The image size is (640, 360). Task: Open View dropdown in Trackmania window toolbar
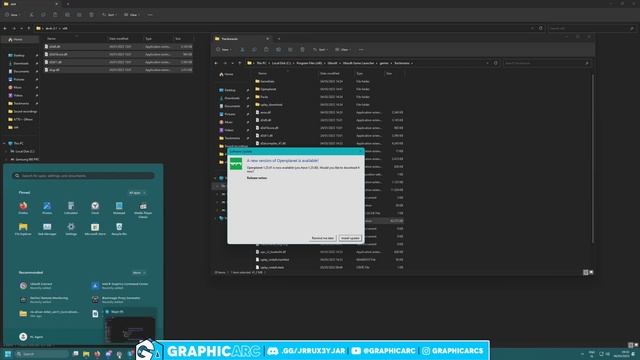point(342,49)
